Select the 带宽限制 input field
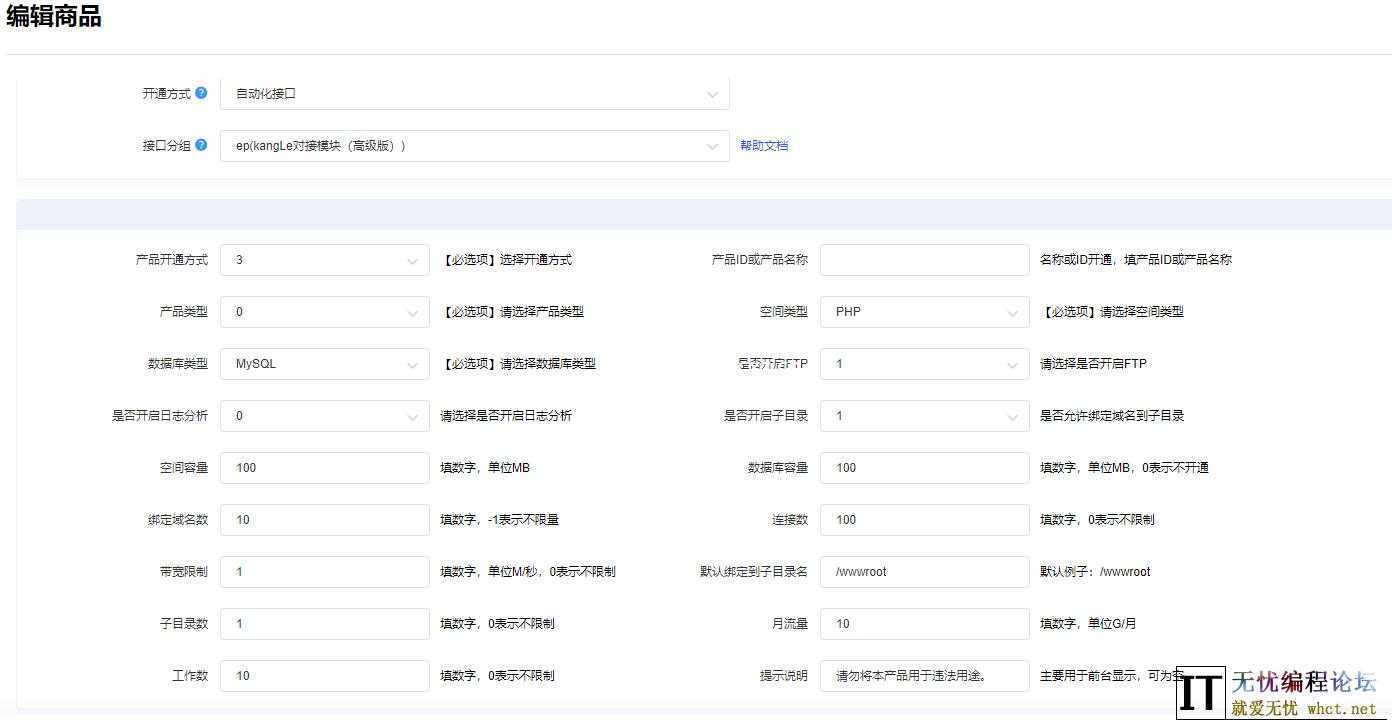This screenshot has width=1392, height=728. click(324, 572)
